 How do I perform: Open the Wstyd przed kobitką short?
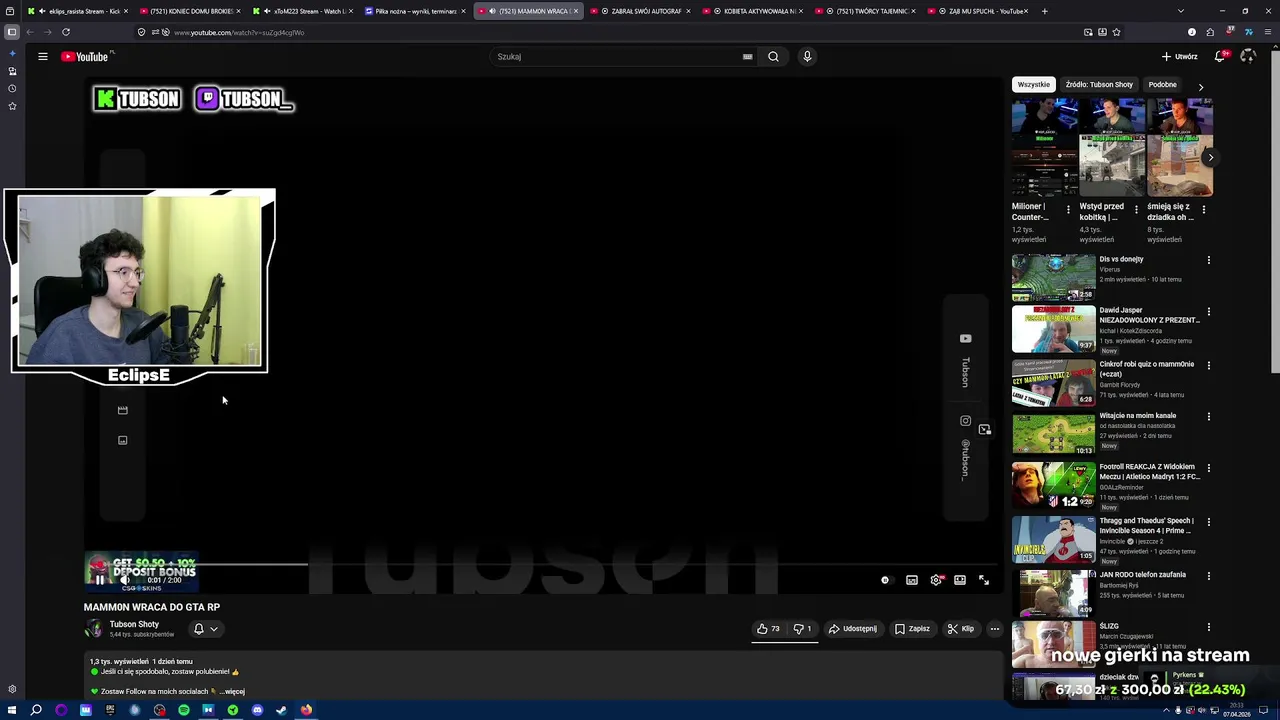click(x=1112, y=147)
